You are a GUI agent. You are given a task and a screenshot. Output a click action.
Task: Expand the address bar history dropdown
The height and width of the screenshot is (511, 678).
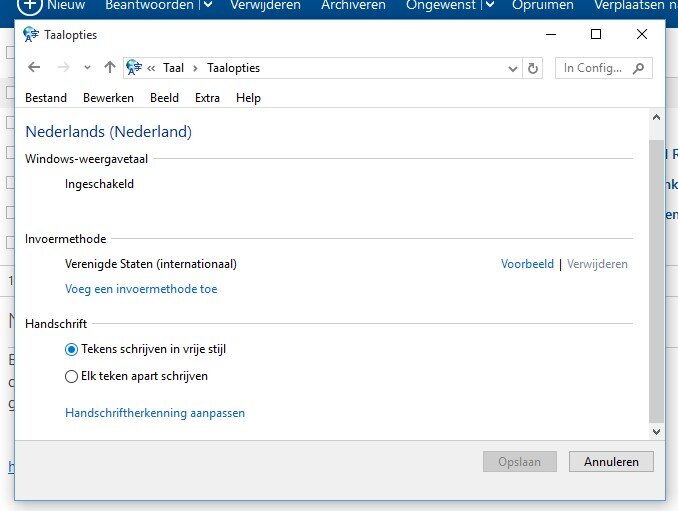512,68
